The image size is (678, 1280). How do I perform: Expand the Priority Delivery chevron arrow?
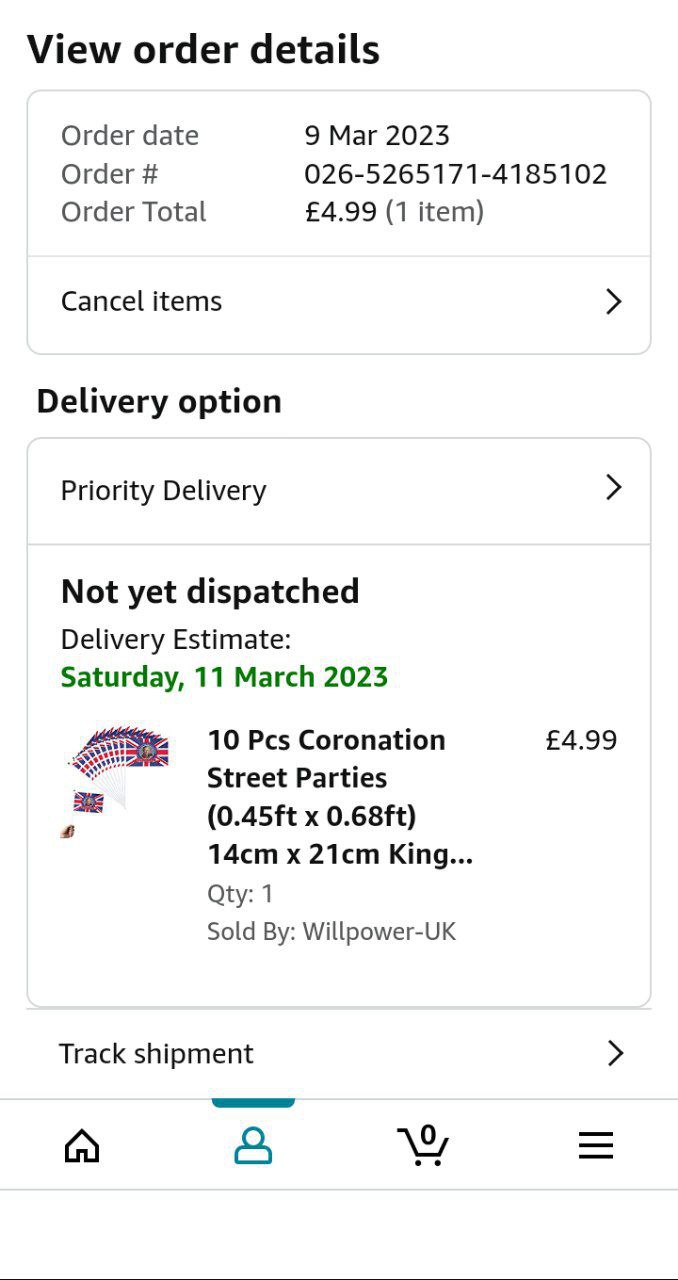[x=614, y=488]
